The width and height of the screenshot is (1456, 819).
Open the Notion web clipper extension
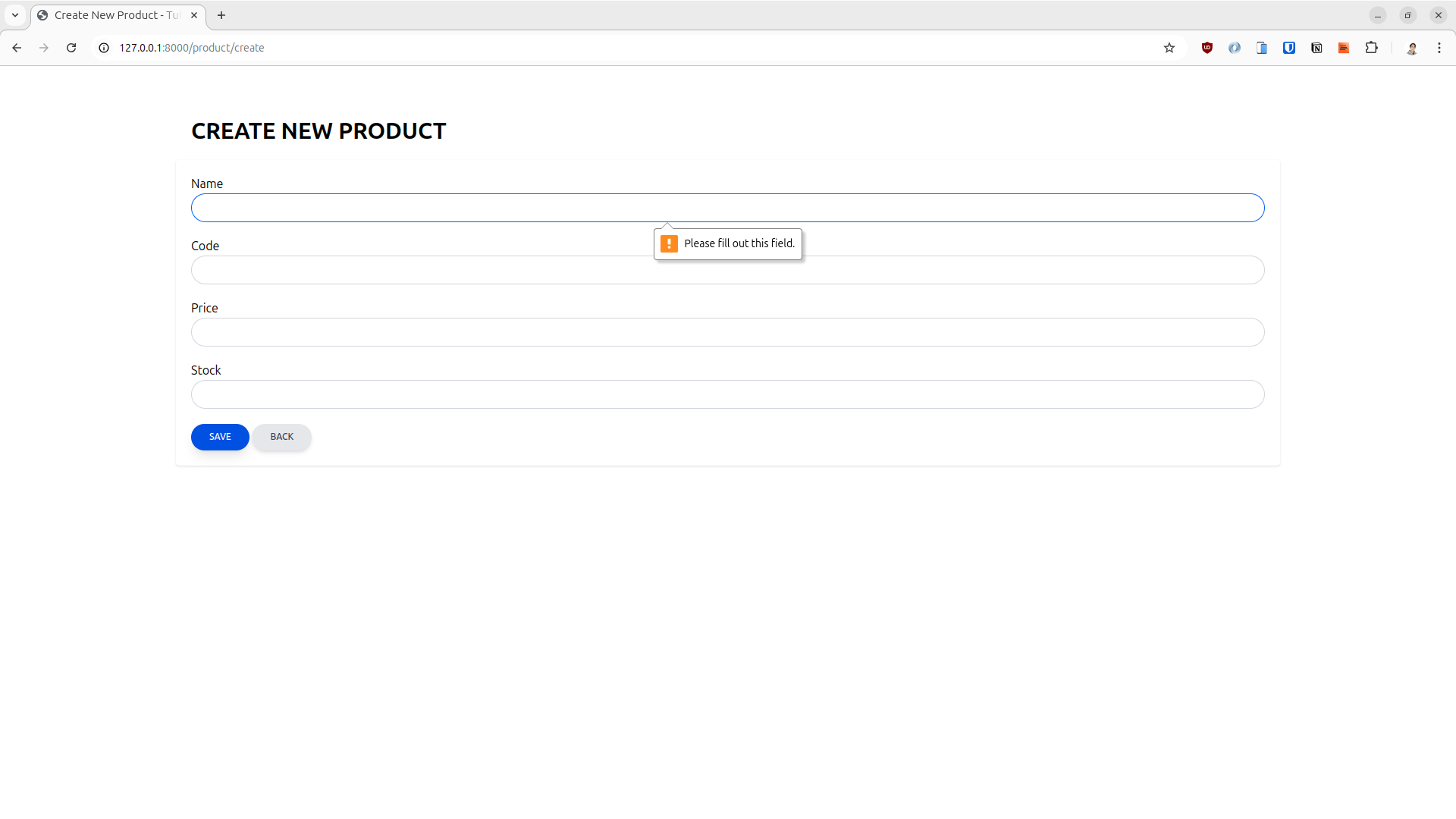1316,47
